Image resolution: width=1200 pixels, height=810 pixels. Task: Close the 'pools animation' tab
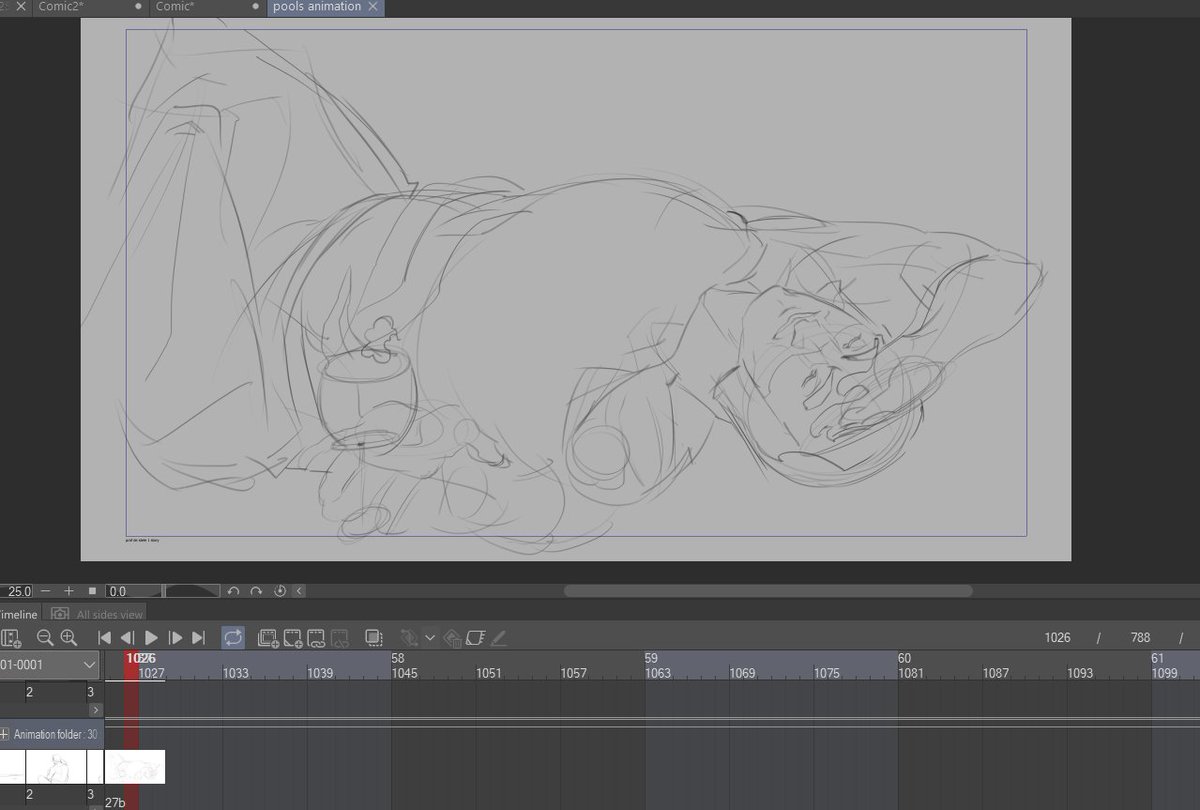[373, 7]
